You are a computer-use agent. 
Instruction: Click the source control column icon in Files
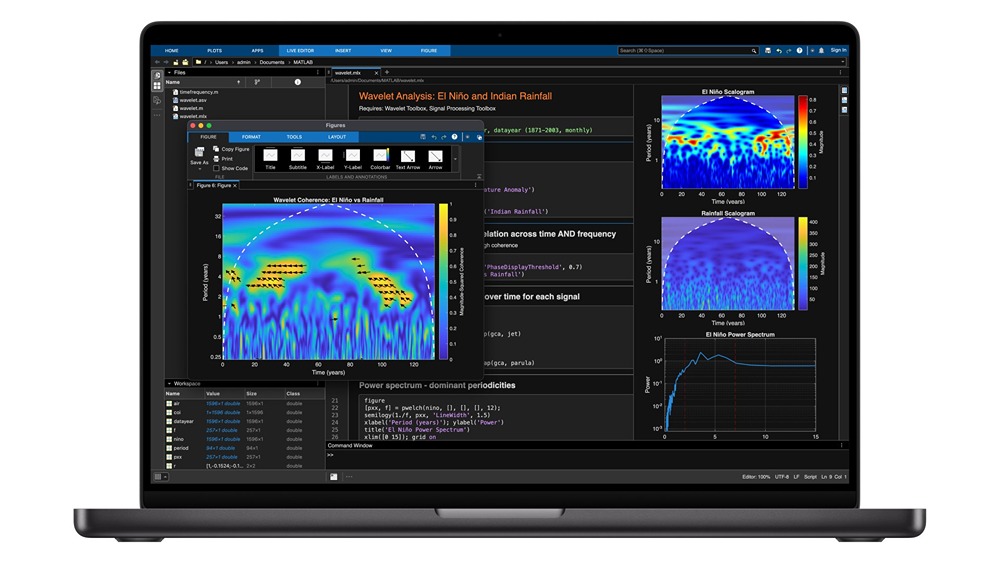[257, 82]
